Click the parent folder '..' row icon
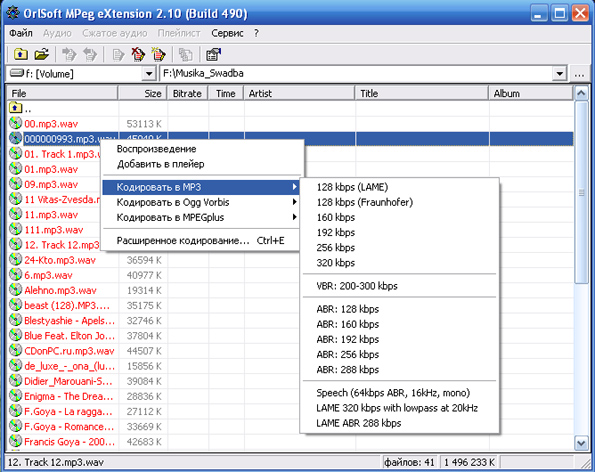The image size is (595, 472). [15, 108]
